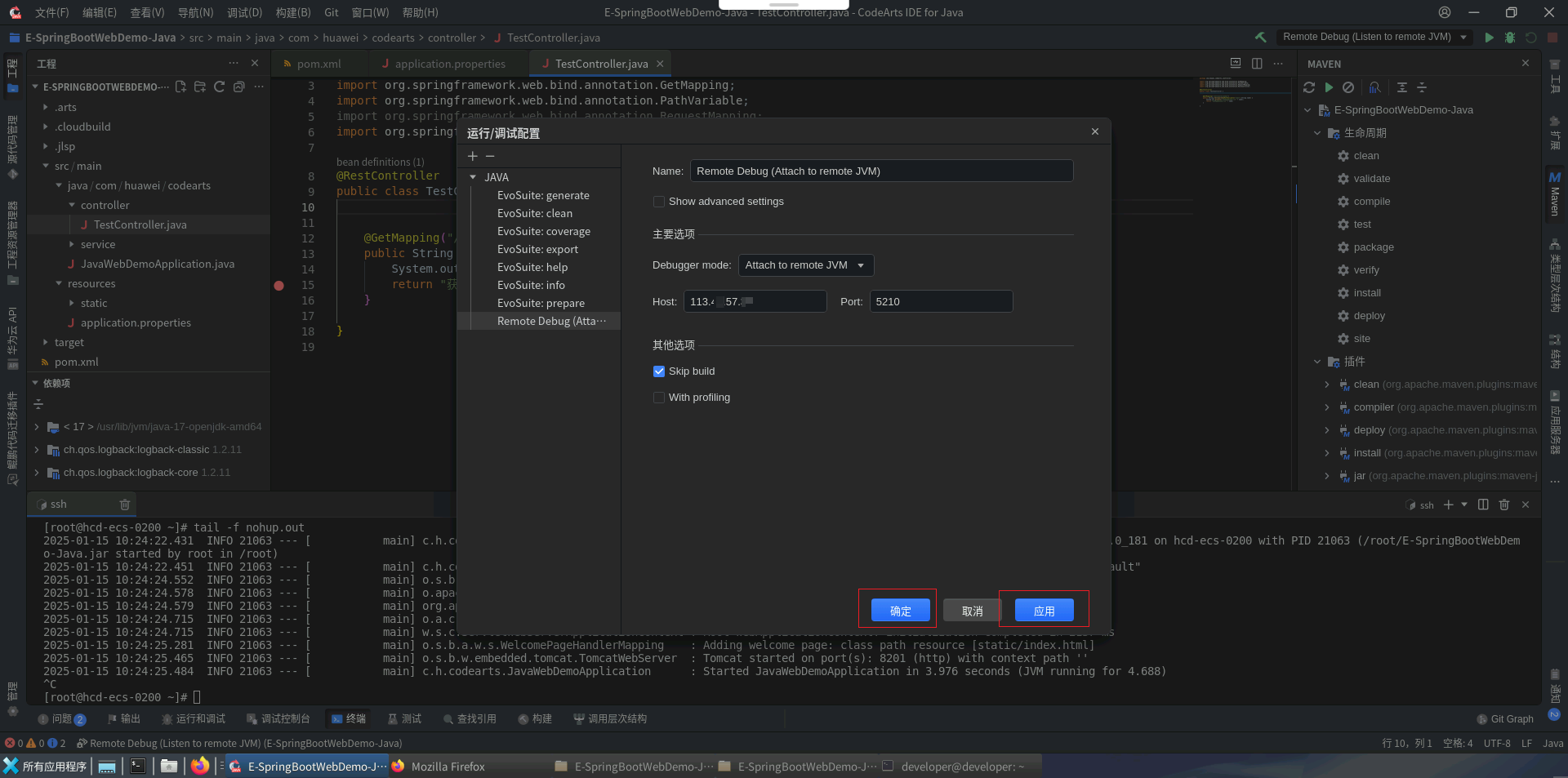Open the Git menu
Viewport: 1568px width, 778px height.
pyautogui.click(x=331, y=12)
